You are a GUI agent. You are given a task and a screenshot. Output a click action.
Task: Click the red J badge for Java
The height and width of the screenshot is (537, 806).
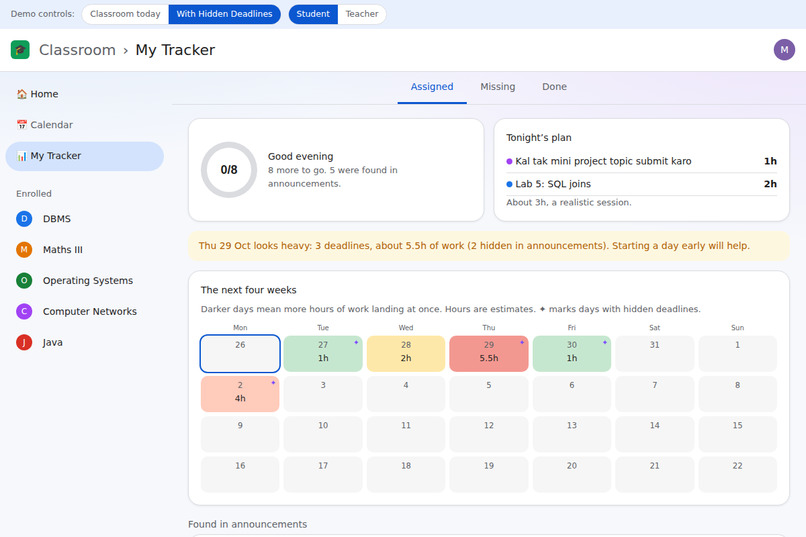[x=24, y=342]
